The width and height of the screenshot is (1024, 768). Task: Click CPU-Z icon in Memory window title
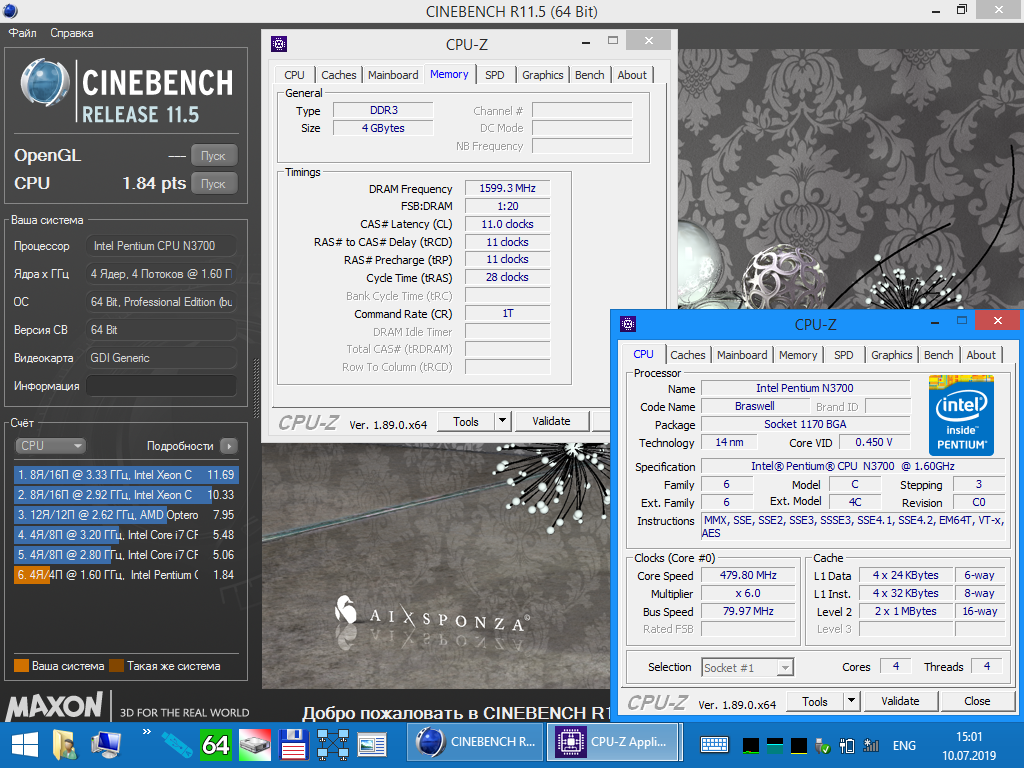click(x=279, y=44)
